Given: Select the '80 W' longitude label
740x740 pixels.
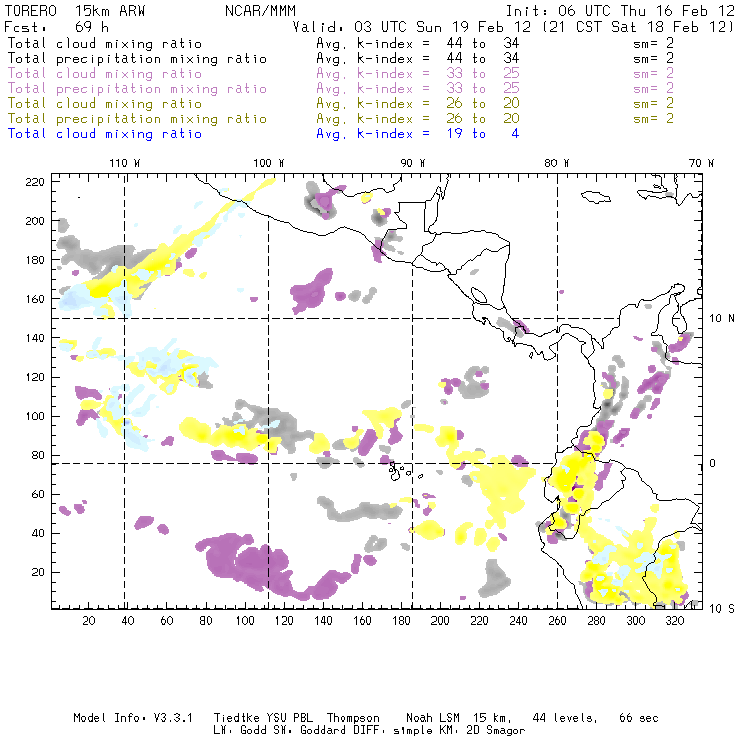Looking at the screenshot, I should click(x=557, y=163).
